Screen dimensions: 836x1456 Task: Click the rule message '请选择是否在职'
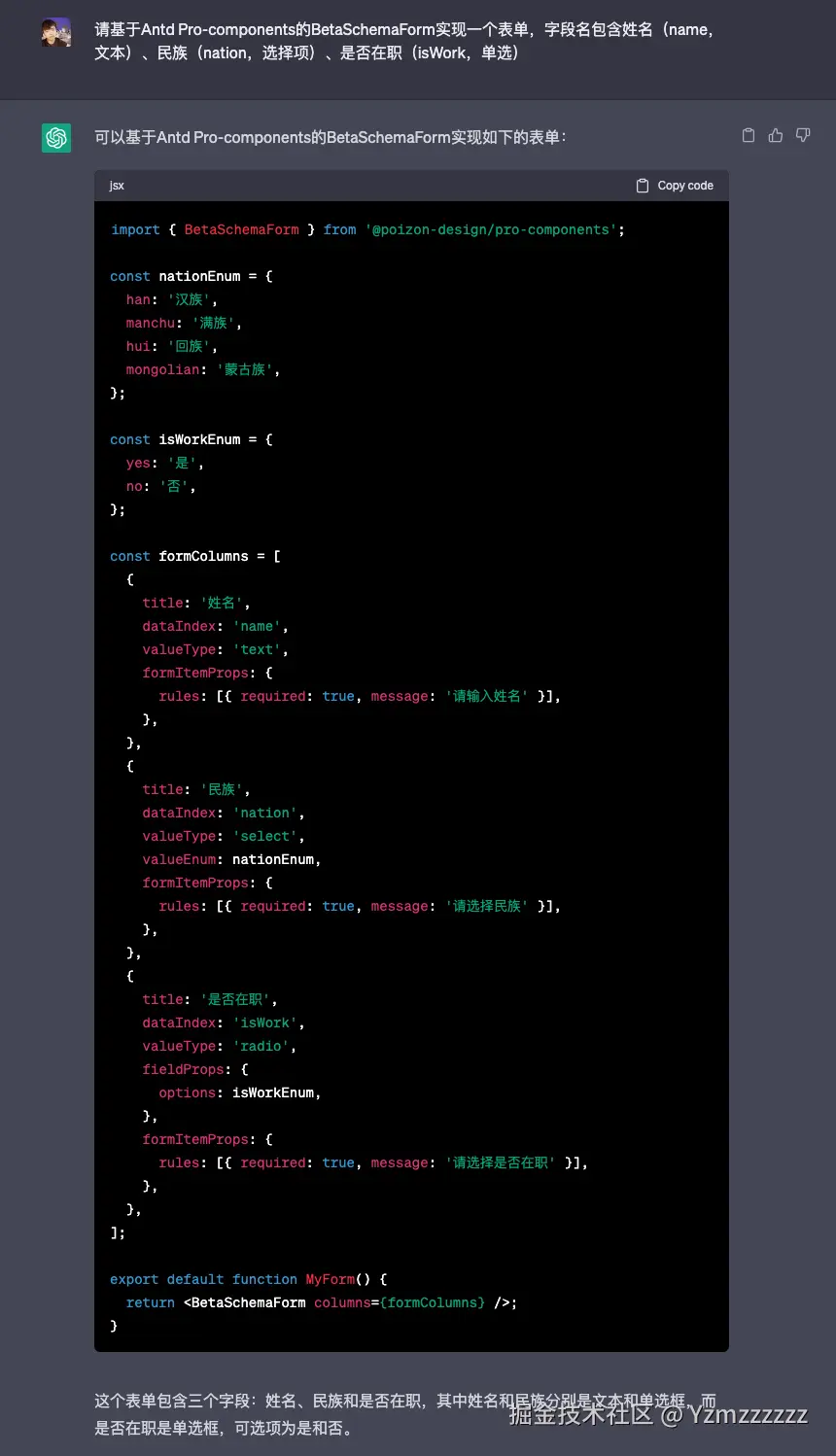501,1162
